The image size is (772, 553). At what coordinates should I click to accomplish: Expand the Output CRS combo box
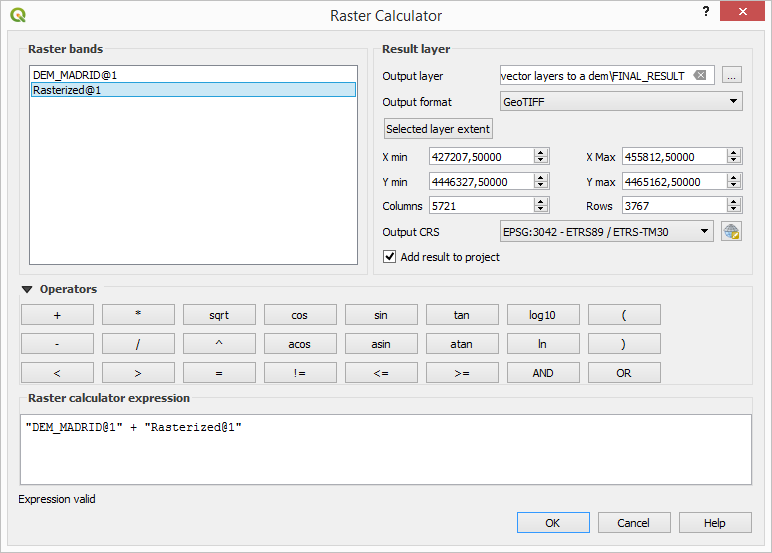tap(606, 232)
